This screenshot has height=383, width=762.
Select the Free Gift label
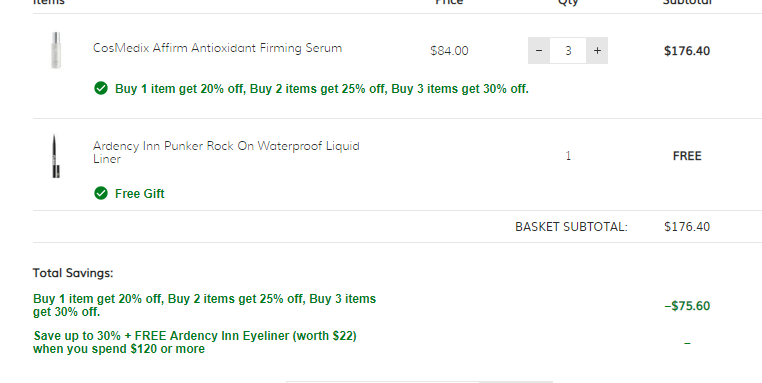139,193
